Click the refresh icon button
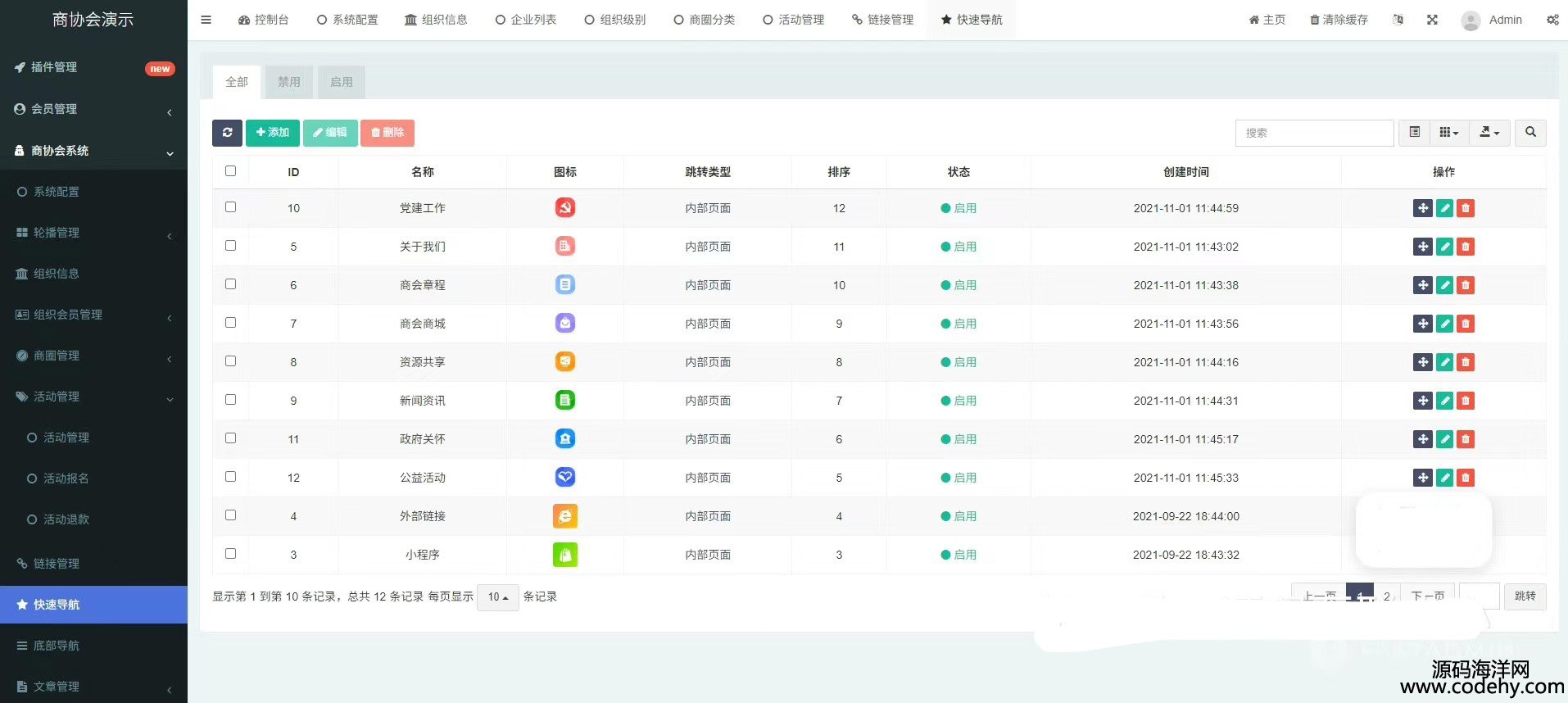The height and width of the screenshot is (703, 1568). click(x=227, y=133)
